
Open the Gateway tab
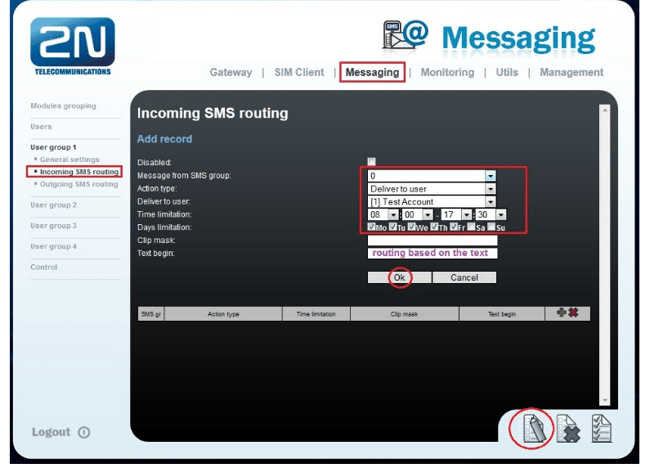pyautogui.click(x=230, y=73)
